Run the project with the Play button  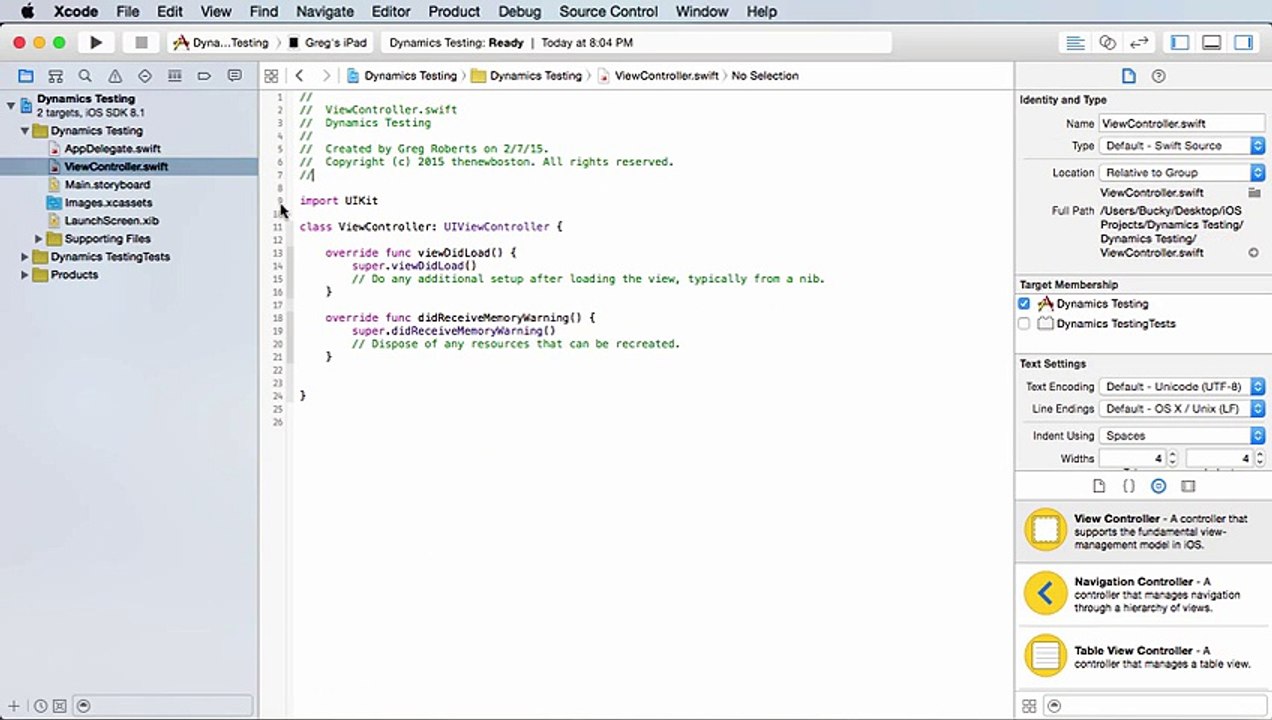pos(96,43)
